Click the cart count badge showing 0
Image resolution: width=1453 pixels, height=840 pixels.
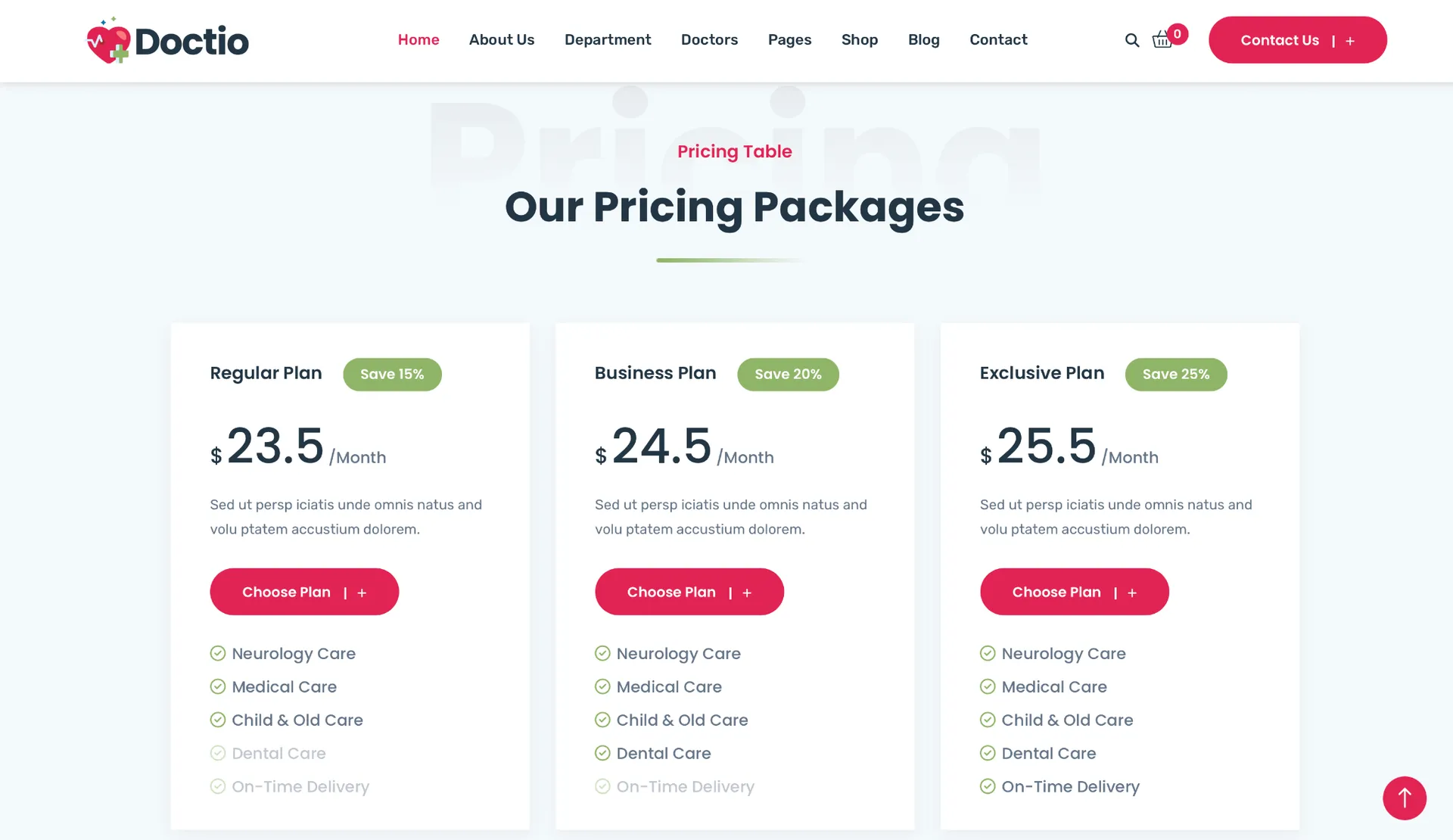point(1177,33)
